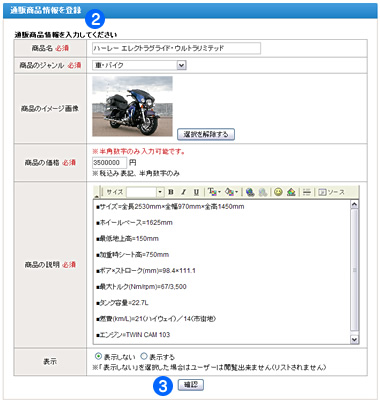Open the サイズ font size dropdown
Viewport: 380px width, 402px height.
[160, 192]
